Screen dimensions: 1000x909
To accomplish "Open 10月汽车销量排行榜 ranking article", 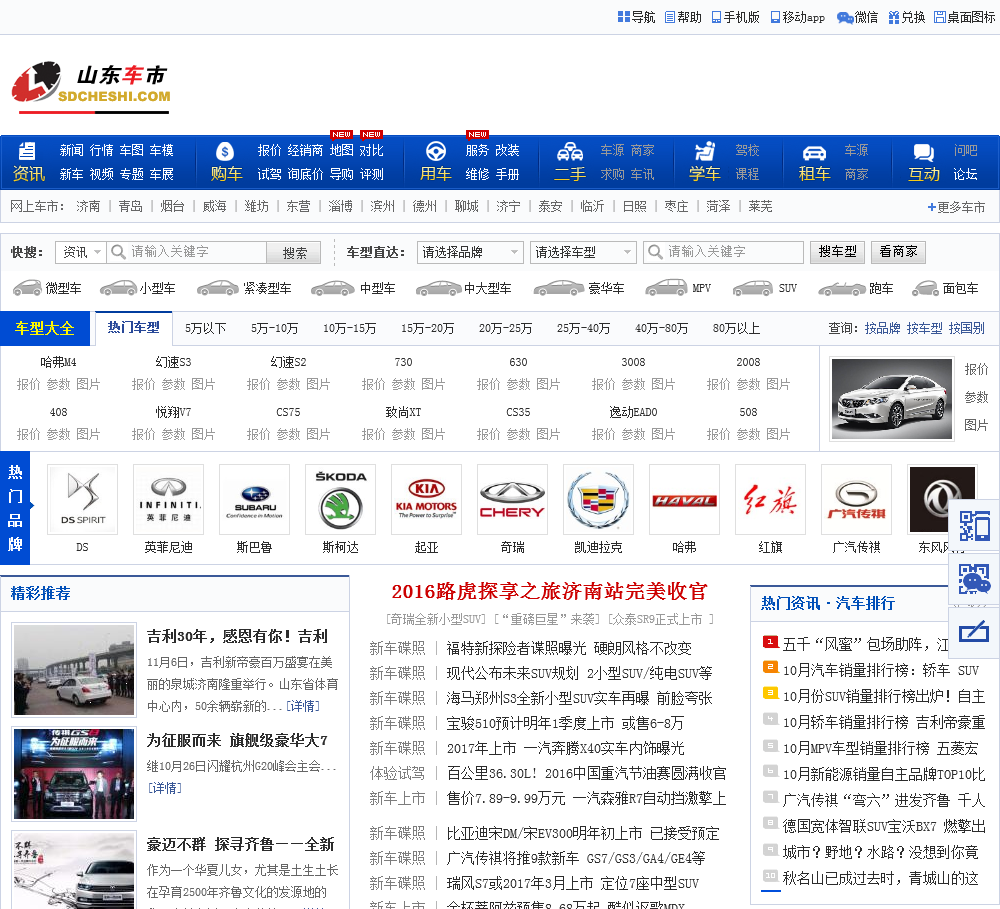I will point(880,670).
